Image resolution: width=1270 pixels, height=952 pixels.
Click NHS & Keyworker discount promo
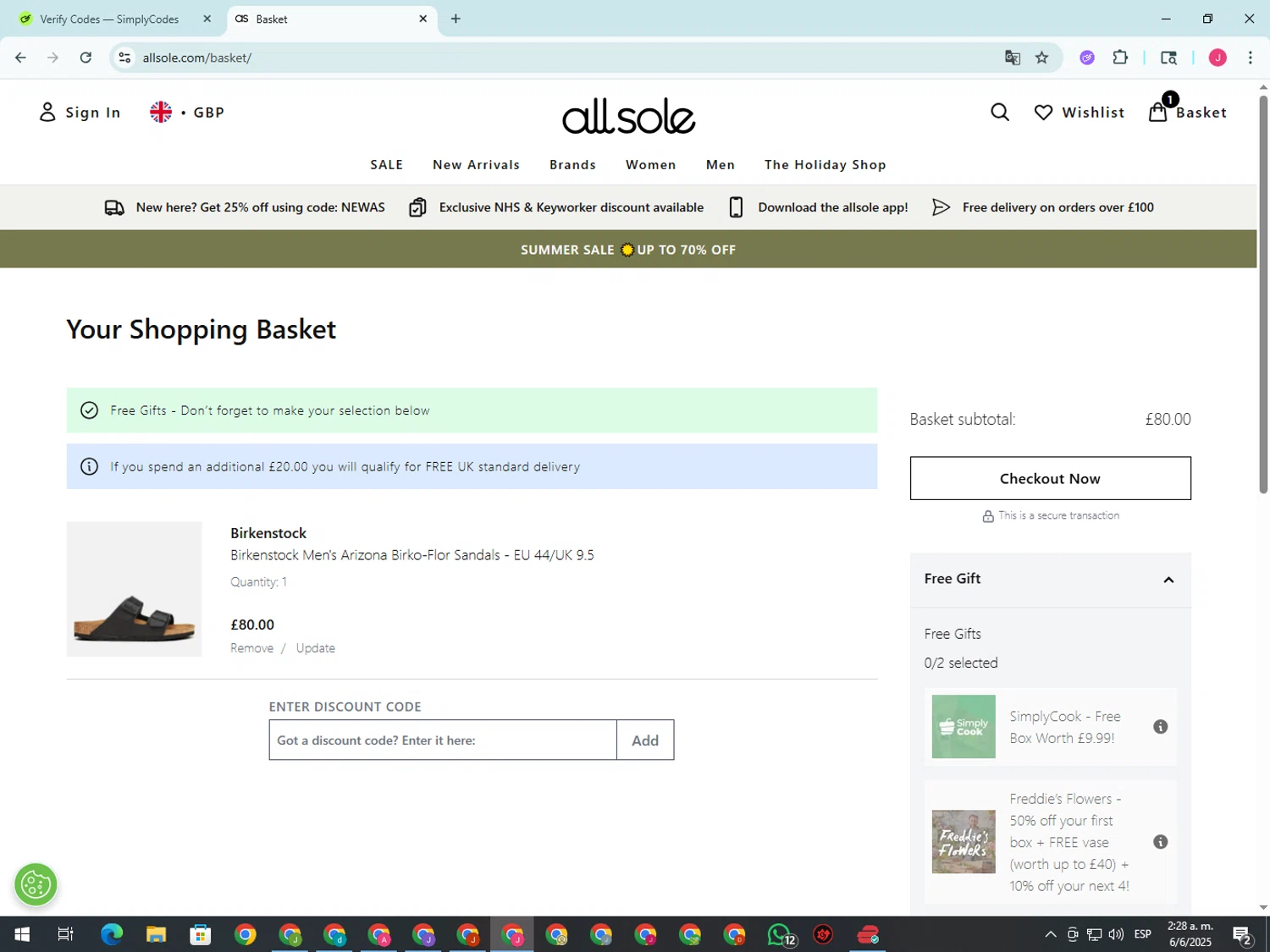[x=556, y=207]
